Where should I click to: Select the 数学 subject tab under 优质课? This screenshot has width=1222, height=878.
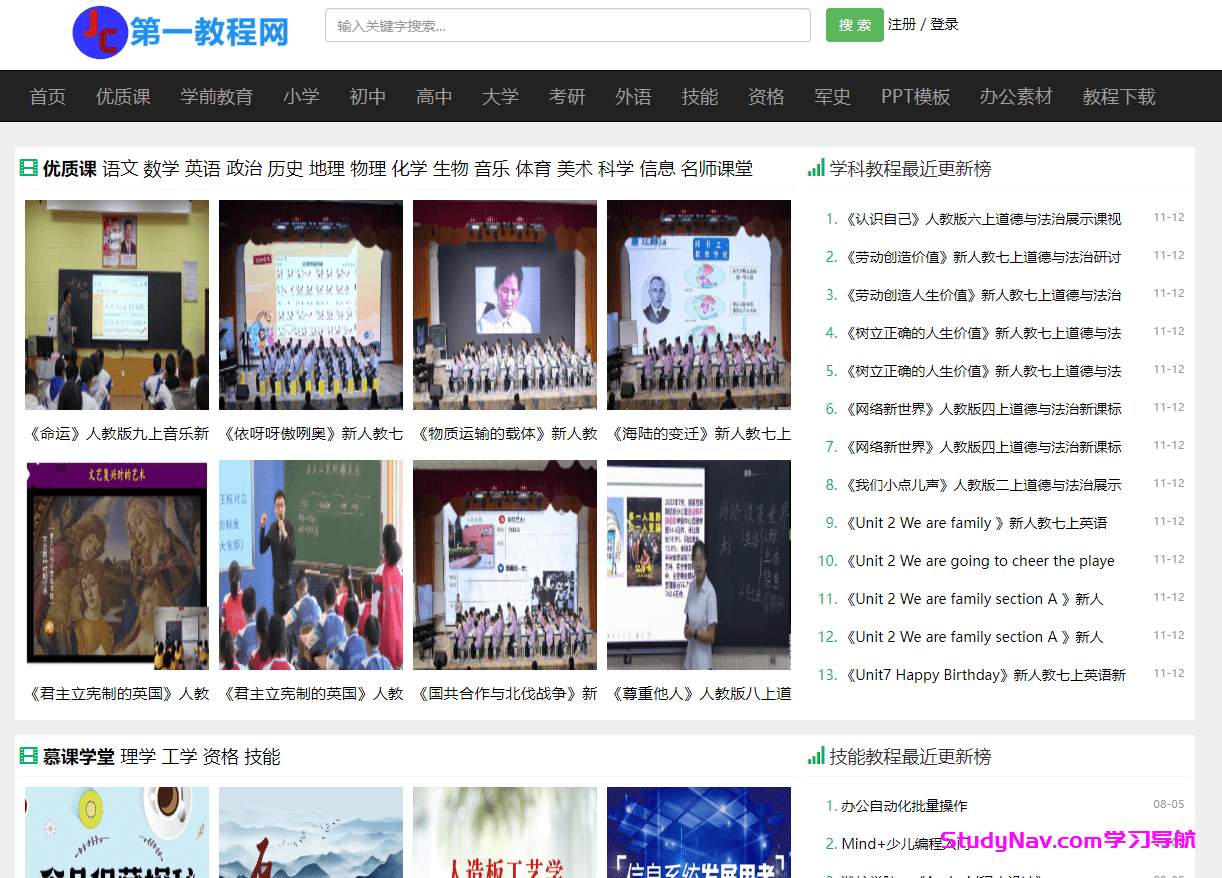coord(161,169)
